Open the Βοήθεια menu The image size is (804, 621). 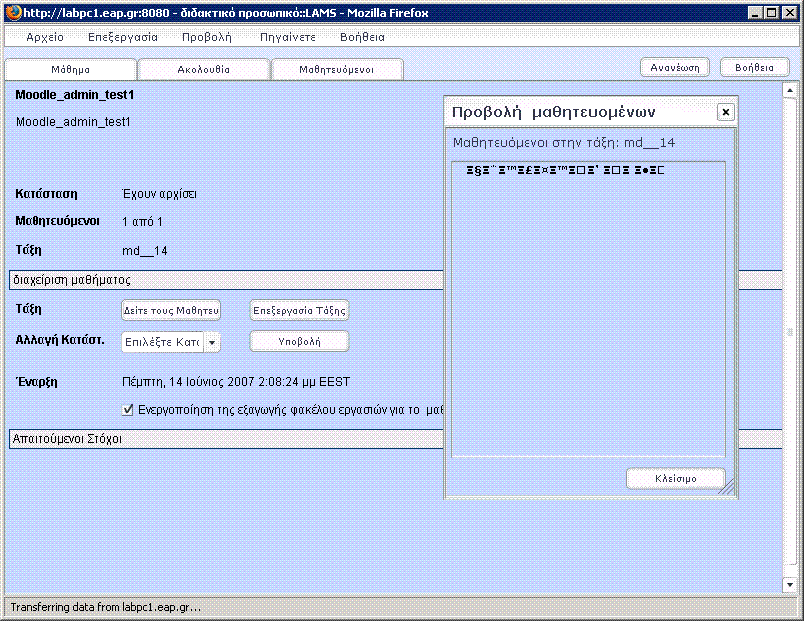pyautogui.click(x=362, y=37)
